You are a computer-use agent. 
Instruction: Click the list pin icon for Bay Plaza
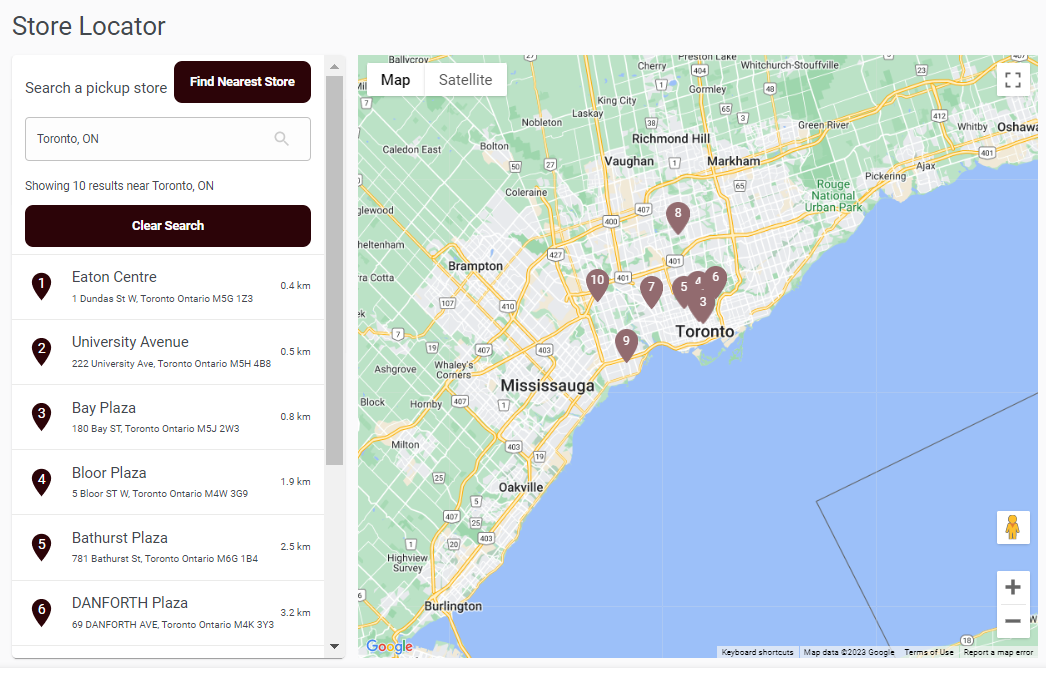coord(41,416)
